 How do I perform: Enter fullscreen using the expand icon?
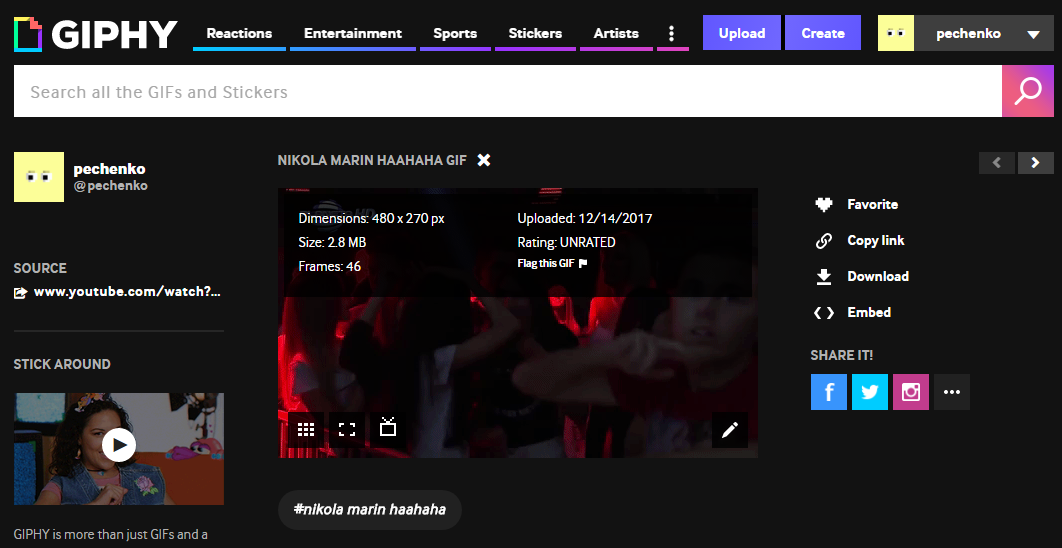347,430
